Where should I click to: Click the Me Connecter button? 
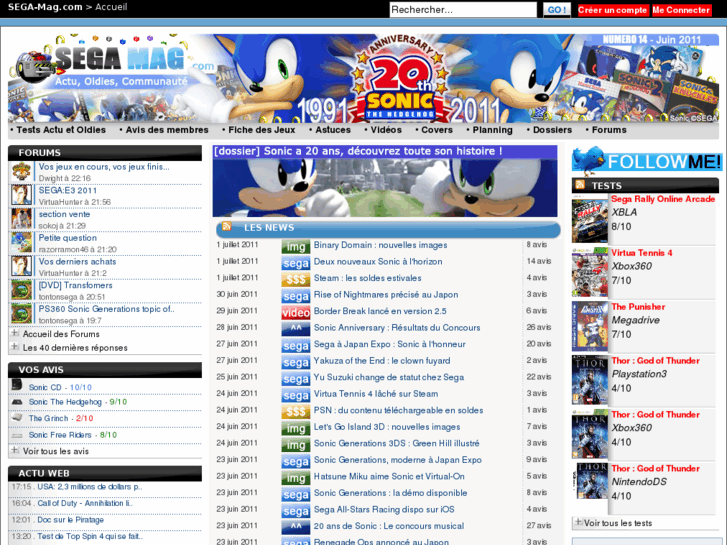681,10
